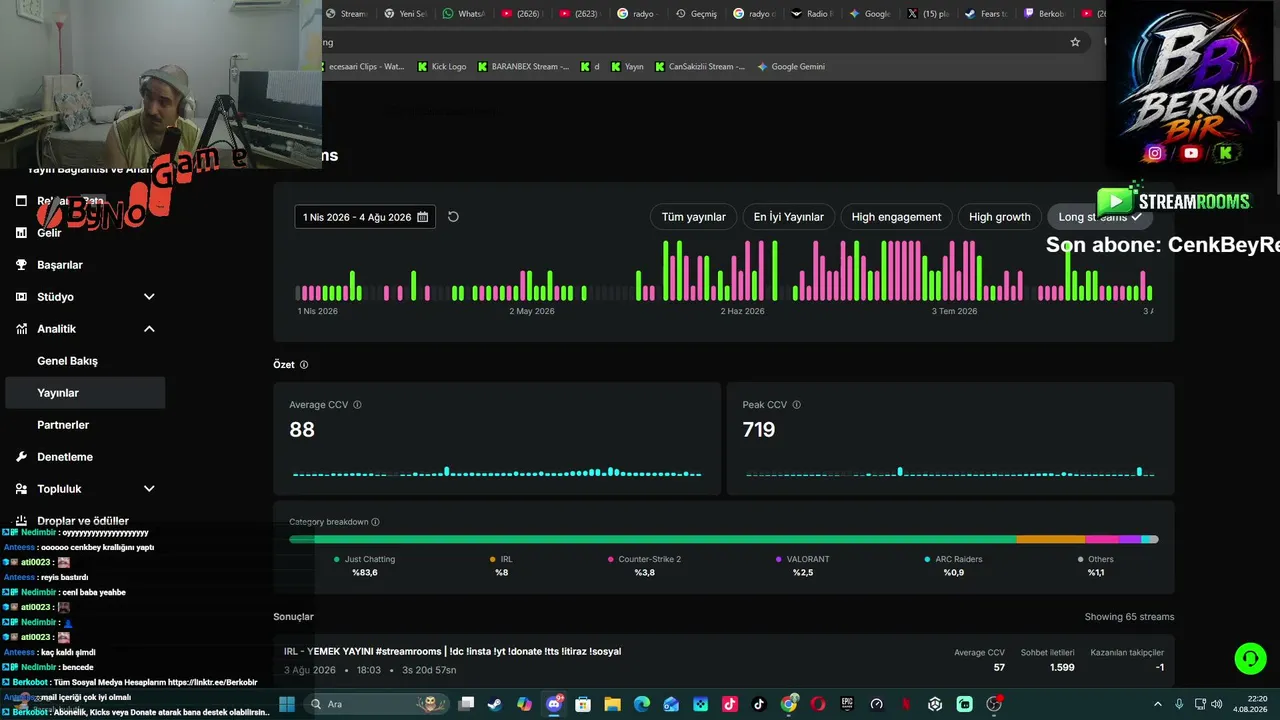Viewport: 1280px width, 720px height.
Task: Switch to the Geçmiş browser tab
Action: pos(696,14)
